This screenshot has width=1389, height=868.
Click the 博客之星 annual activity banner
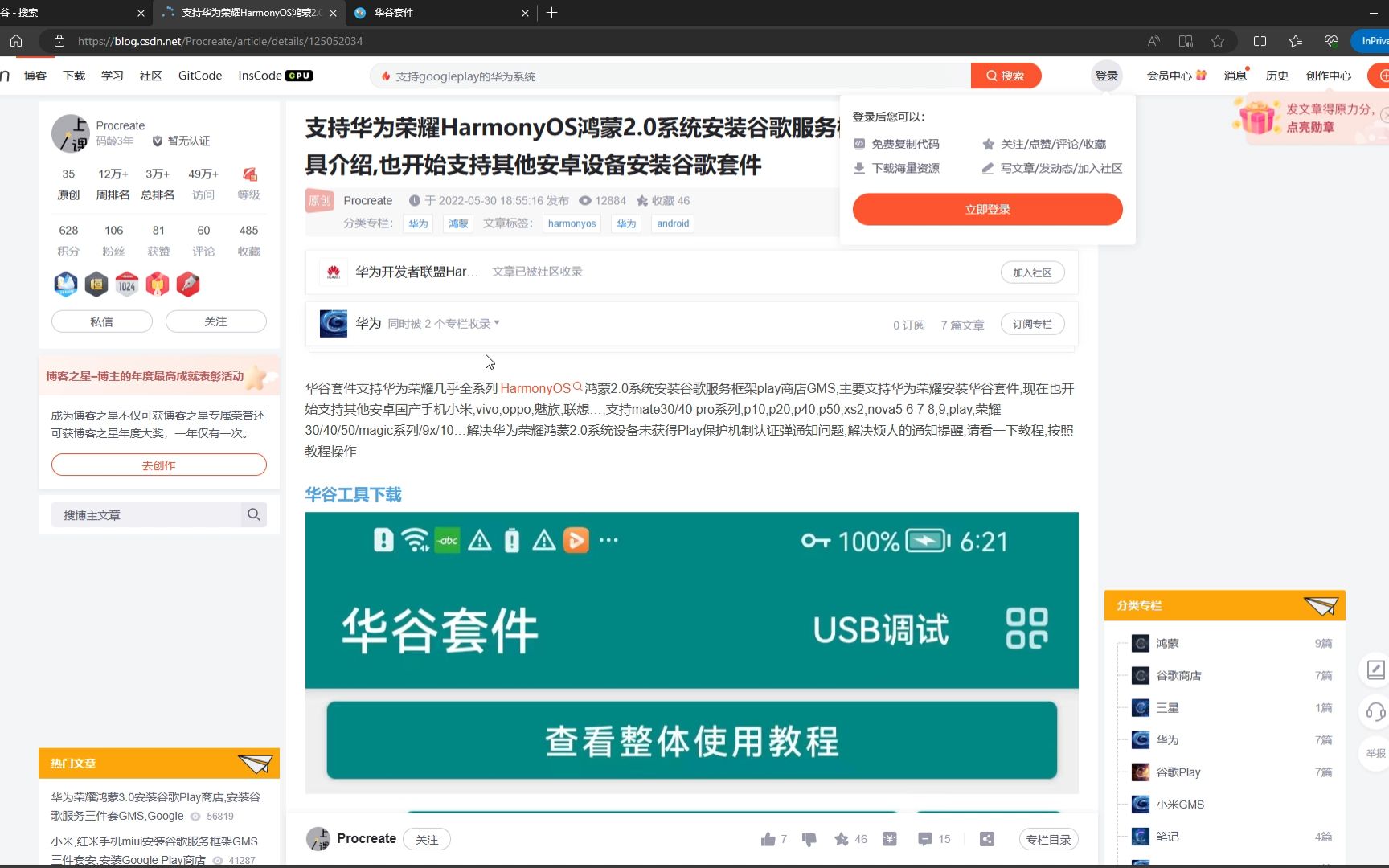(159, 376)
